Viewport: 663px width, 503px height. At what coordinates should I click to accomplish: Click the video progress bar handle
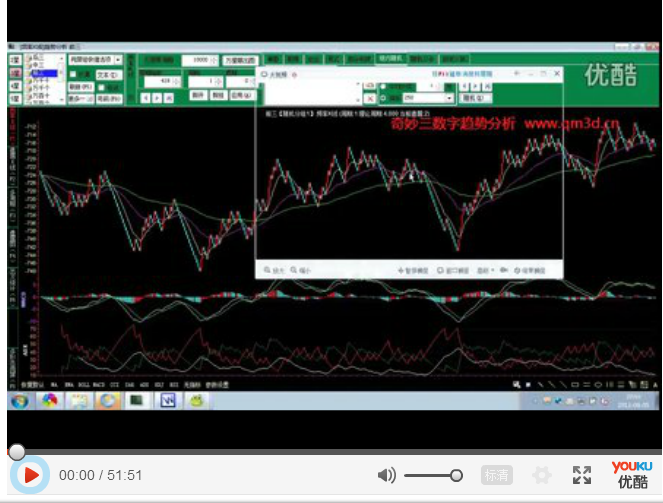click(16, 452)
